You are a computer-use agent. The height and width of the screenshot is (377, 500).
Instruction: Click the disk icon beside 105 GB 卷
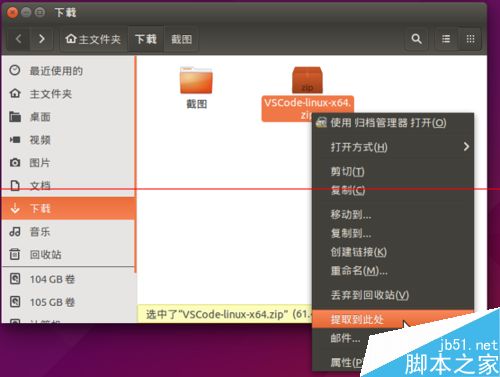(x=15, y=302)
